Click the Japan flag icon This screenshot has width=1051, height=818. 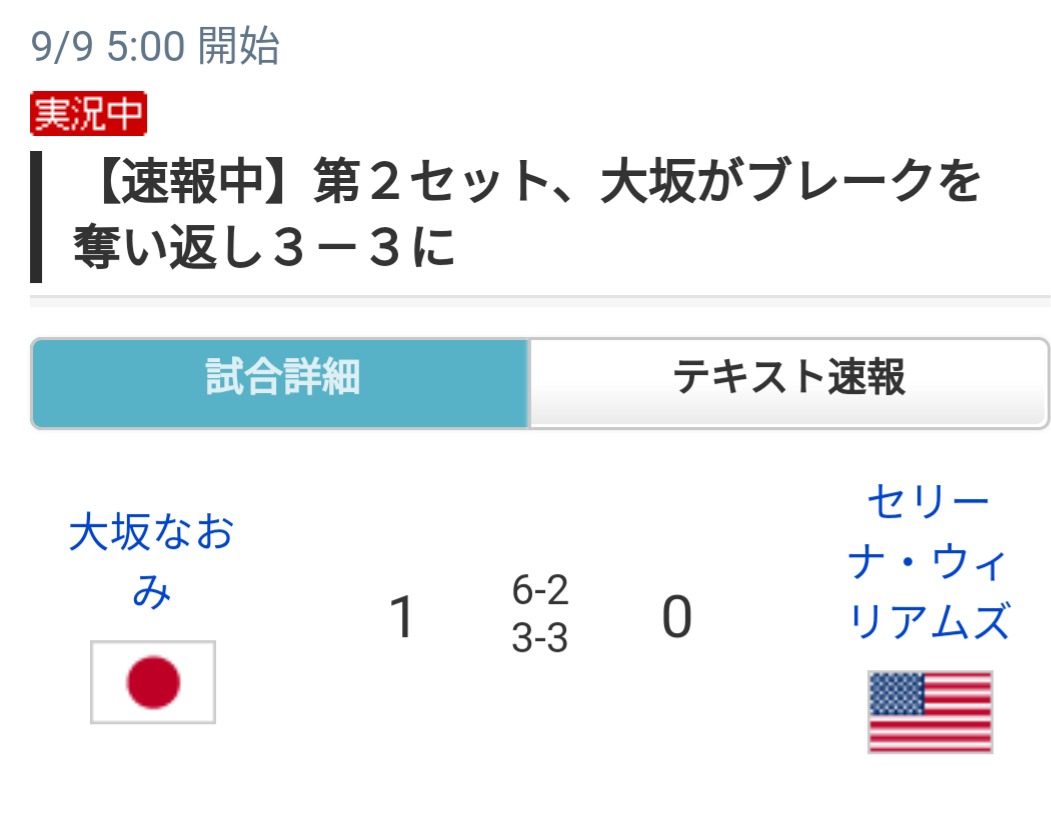point(153,682)
